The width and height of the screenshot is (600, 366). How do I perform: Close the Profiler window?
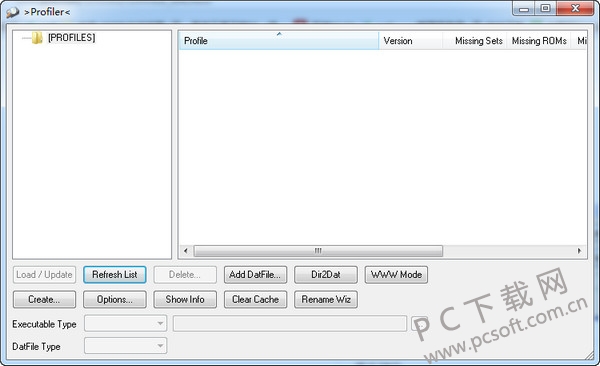pos(575,8)
